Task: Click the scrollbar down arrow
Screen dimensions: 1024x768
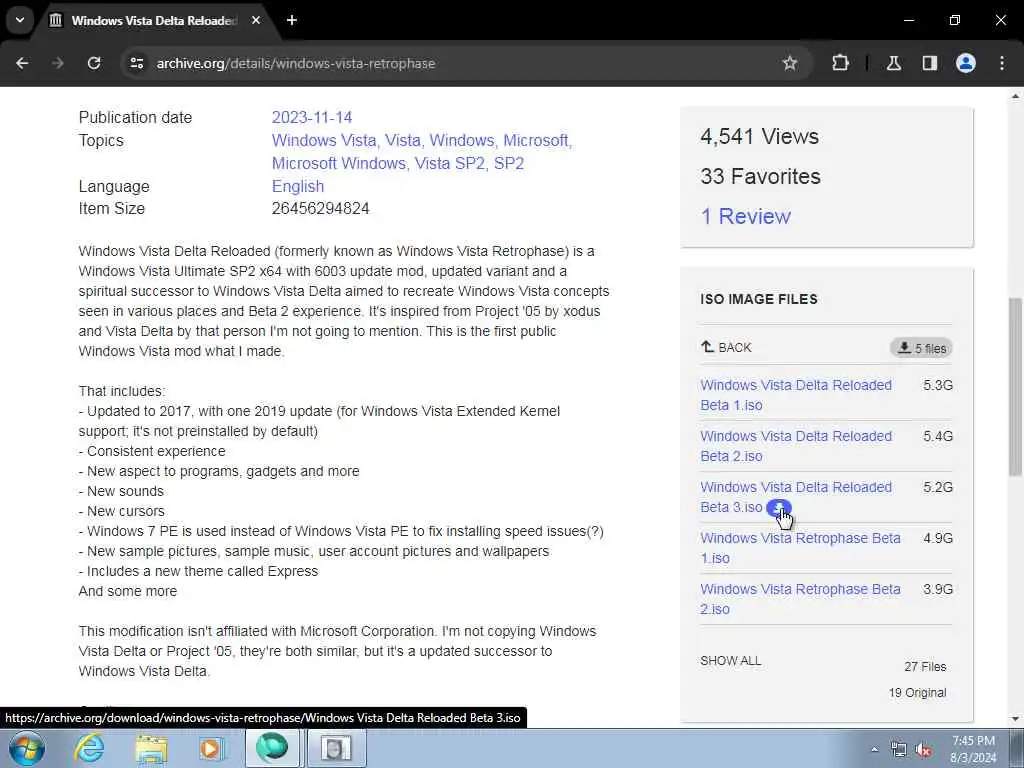Action: (x=1015, y=718)
